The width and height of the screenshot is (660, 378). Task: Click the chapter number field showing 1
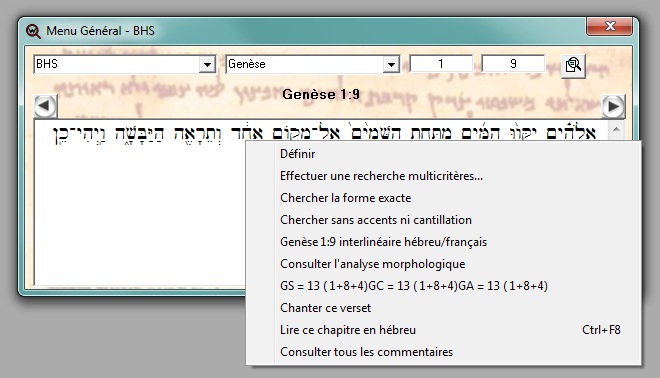[x=441, y=64]
